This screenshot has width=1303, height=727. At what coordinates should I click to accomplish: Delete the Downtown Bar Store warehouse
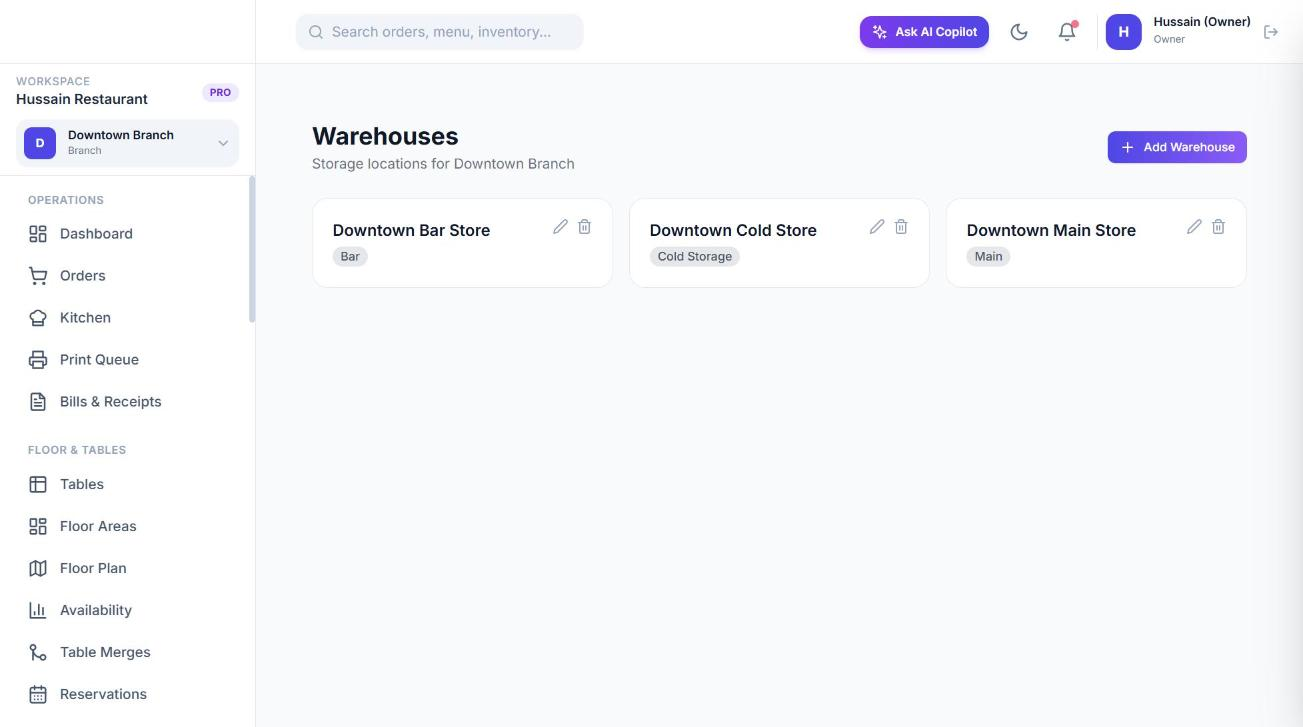[585, 227]
